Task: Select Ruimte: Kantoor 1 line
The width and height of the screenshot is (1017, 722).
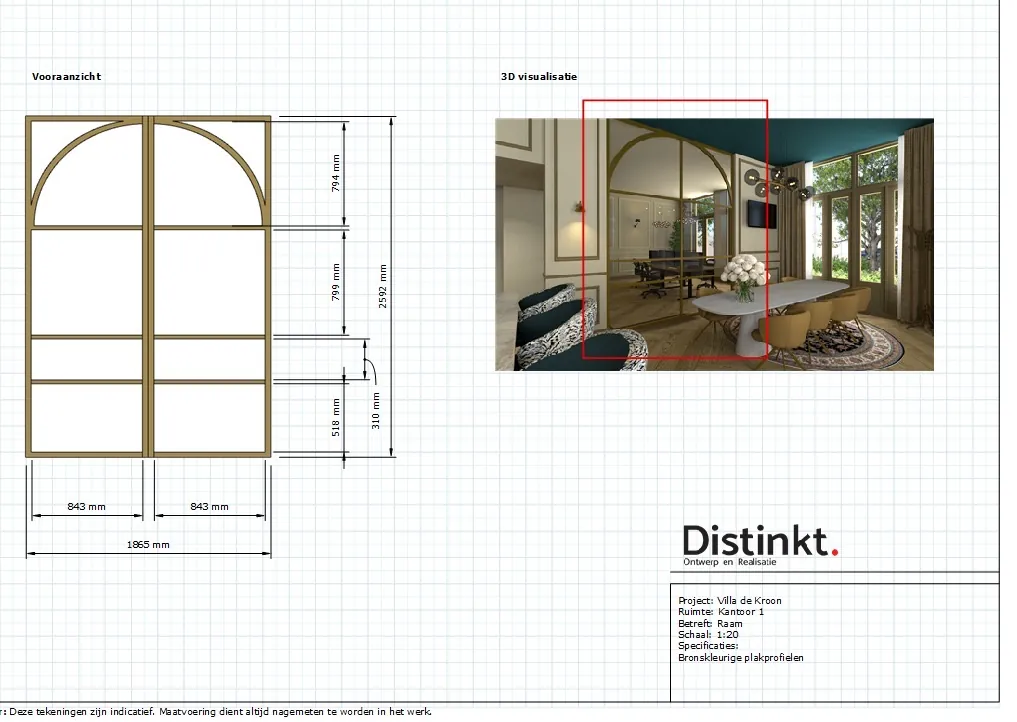Action: click(x=721, y=612)
